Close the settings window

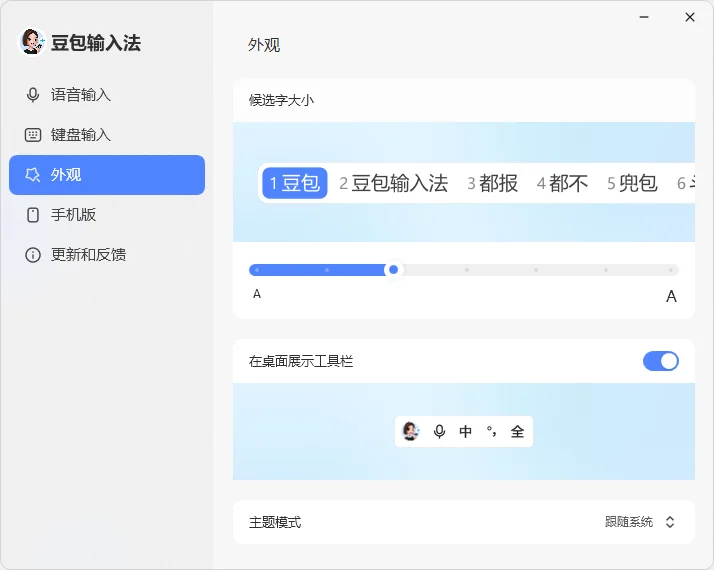[690, 17]
